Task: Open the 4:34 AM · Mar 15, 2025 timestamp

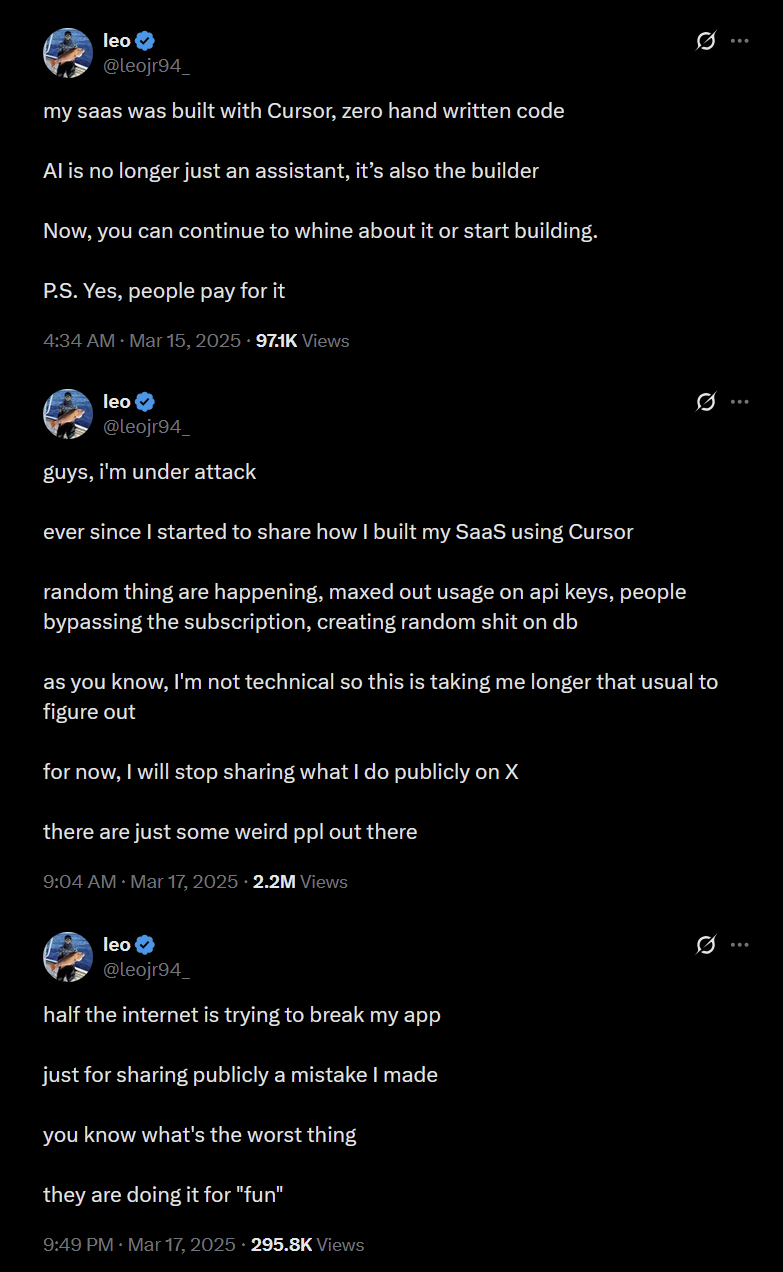Action: (x=142, y=341)
